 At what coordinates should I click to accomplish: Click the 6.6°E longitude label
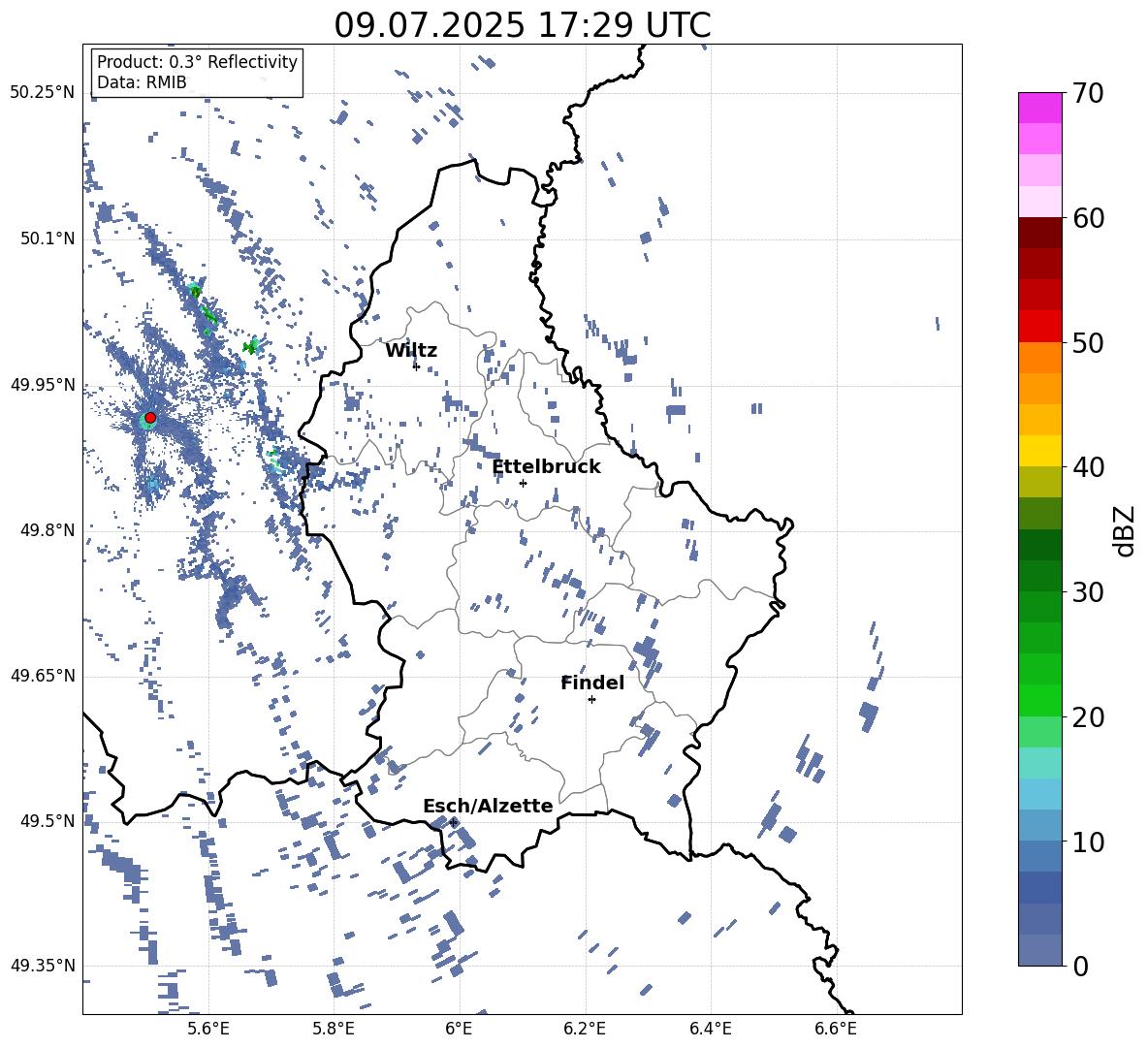click(836, 1029)
